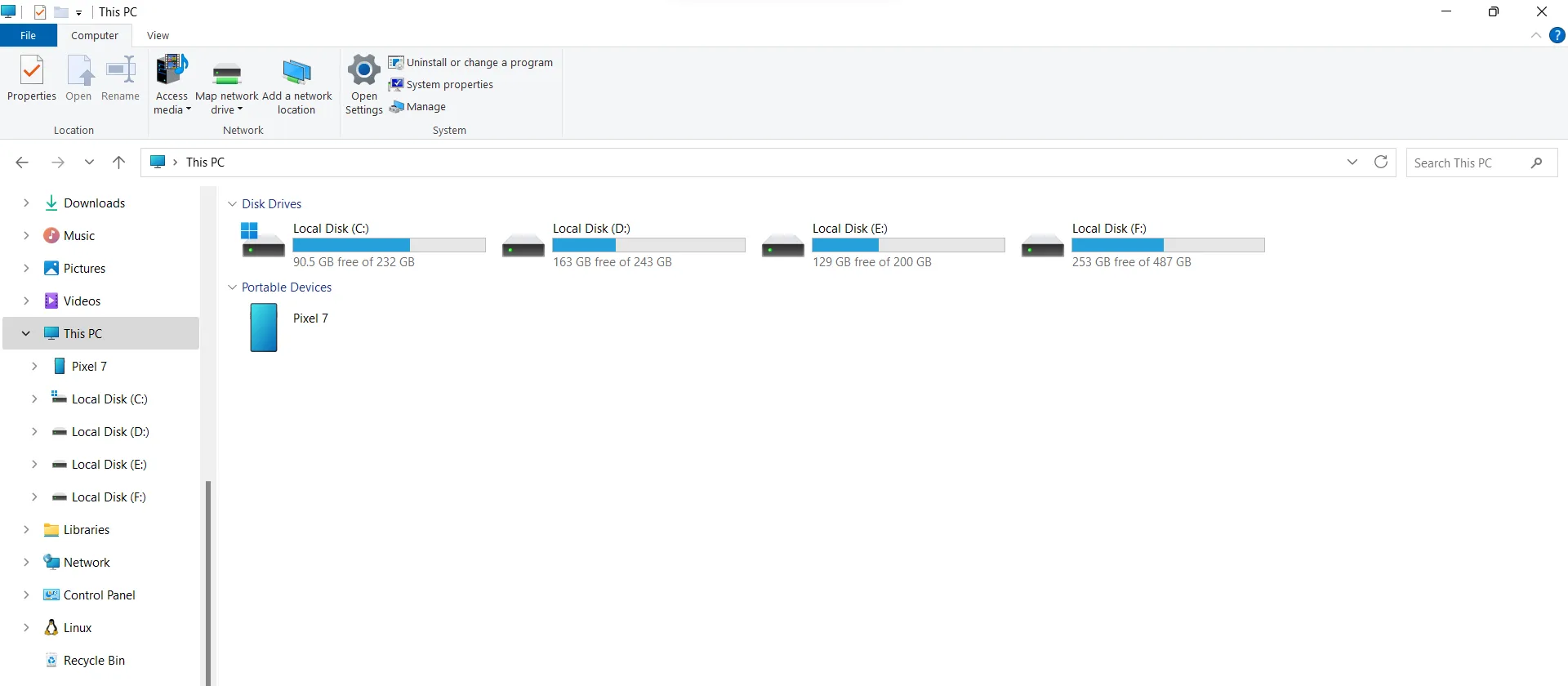
Task: Choose Add a network location
Action: (x=296, y=85)
